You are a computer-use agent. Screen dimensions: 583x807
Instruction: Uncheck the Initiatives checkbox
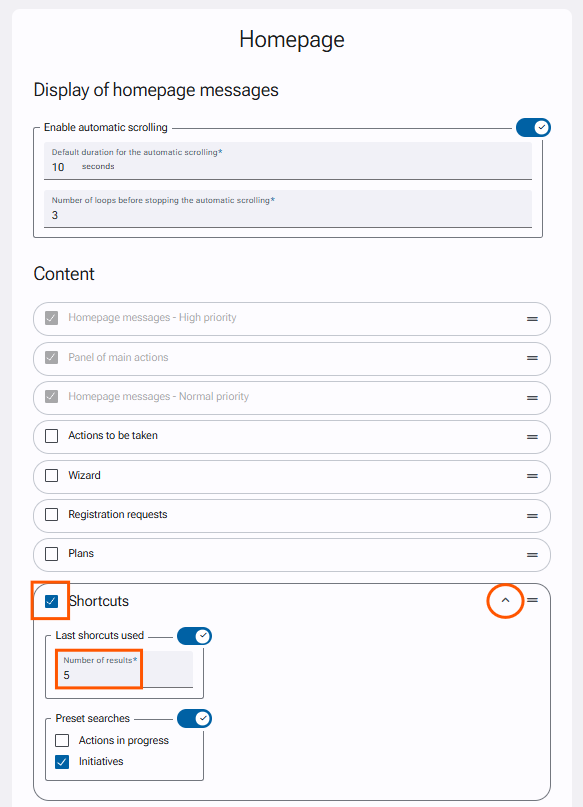pyautogui.click(x=62, y=762)
